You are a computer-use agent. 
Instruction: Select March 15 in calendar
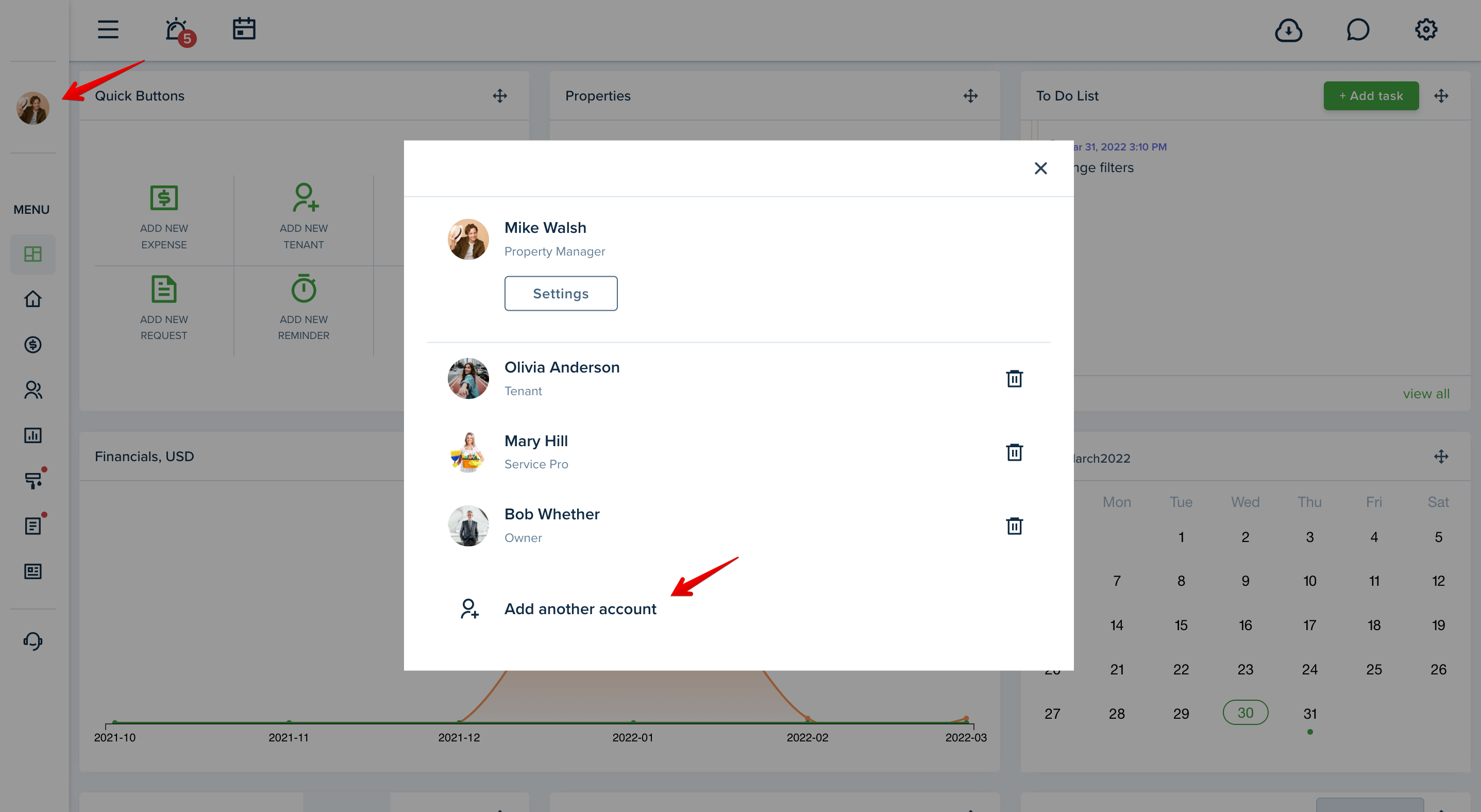[x=1180, y=624]
